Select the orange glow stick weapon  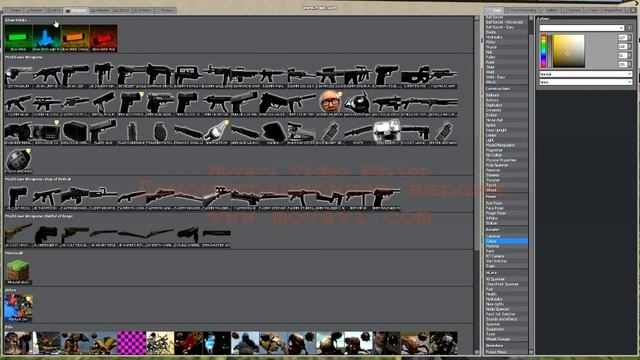pyautogui.click(x=75, y=38)
